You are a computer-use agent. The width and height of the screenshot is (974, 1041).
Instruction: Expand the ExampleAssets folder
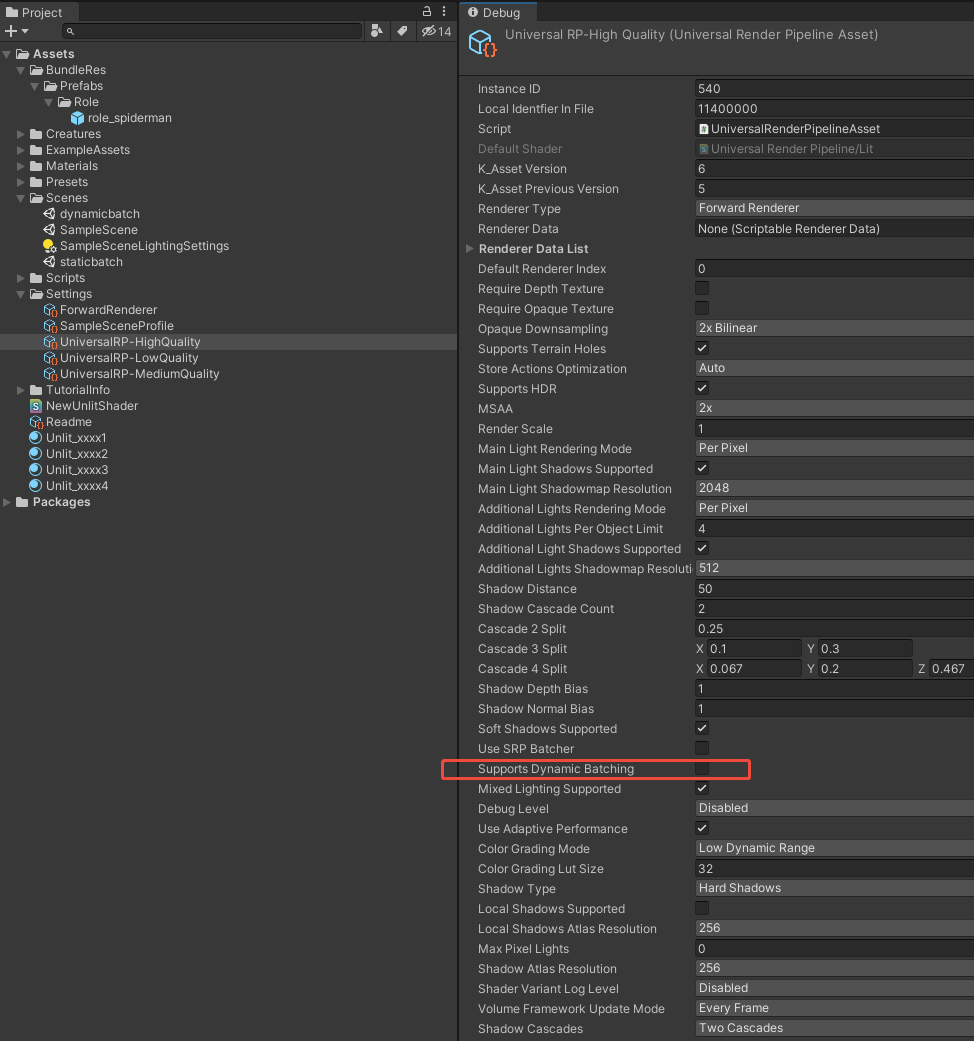tap(21, 150)
